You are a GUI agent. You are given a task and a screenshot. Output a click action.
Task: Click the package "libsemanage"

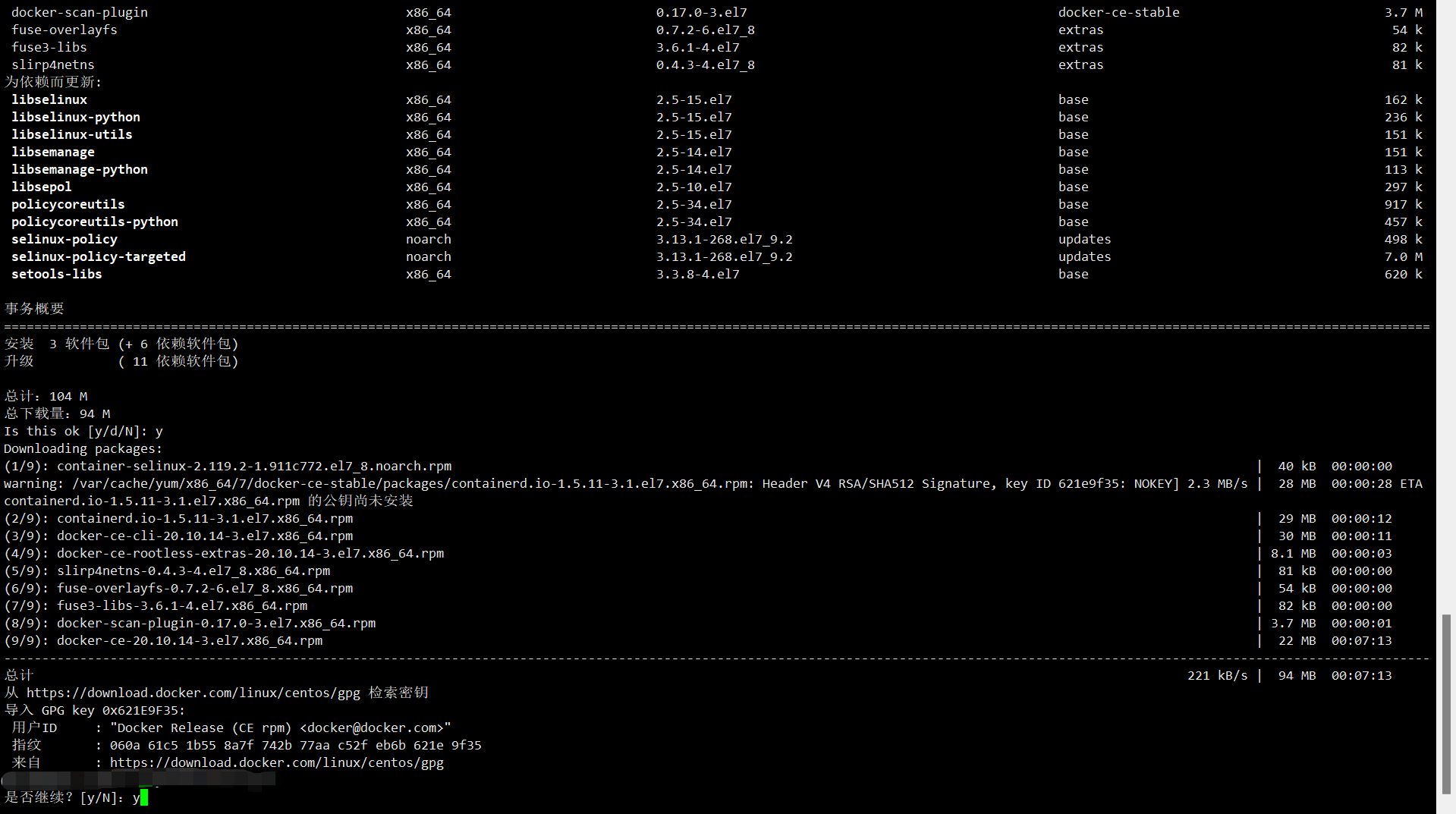click(53, 152)
